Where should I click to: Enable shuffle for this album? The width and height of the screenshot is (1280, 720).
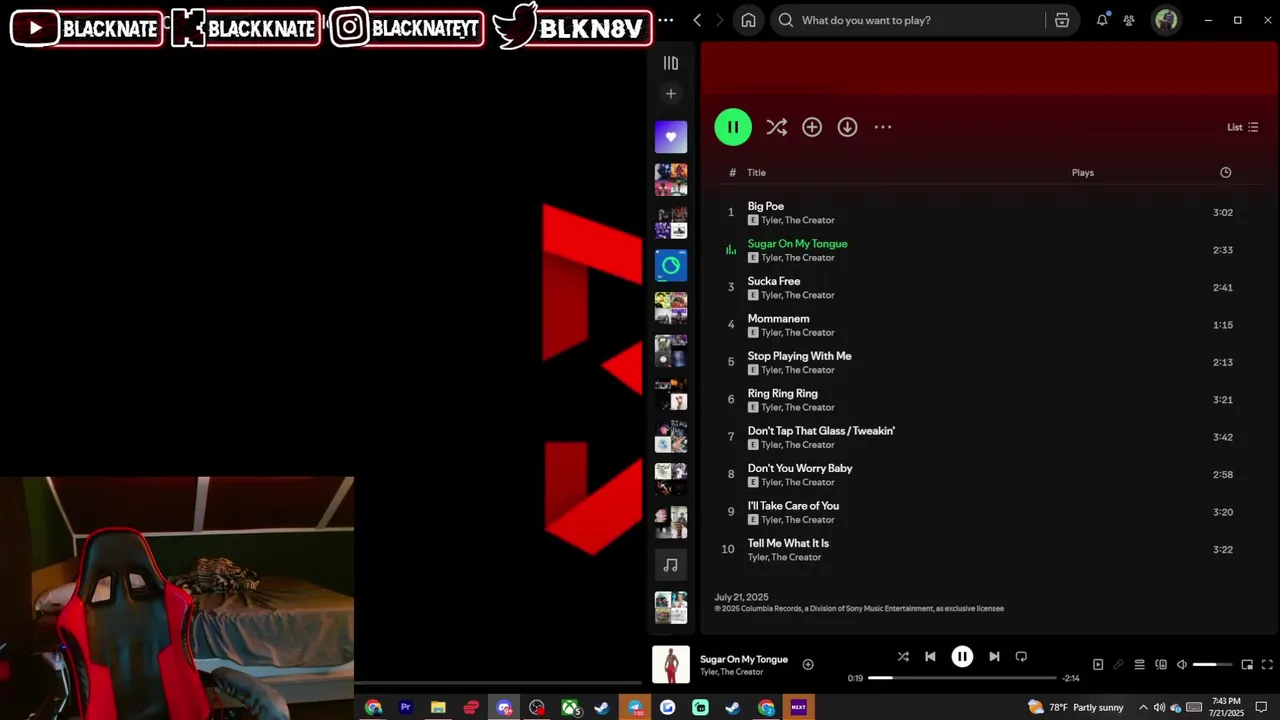coord(776,127)
